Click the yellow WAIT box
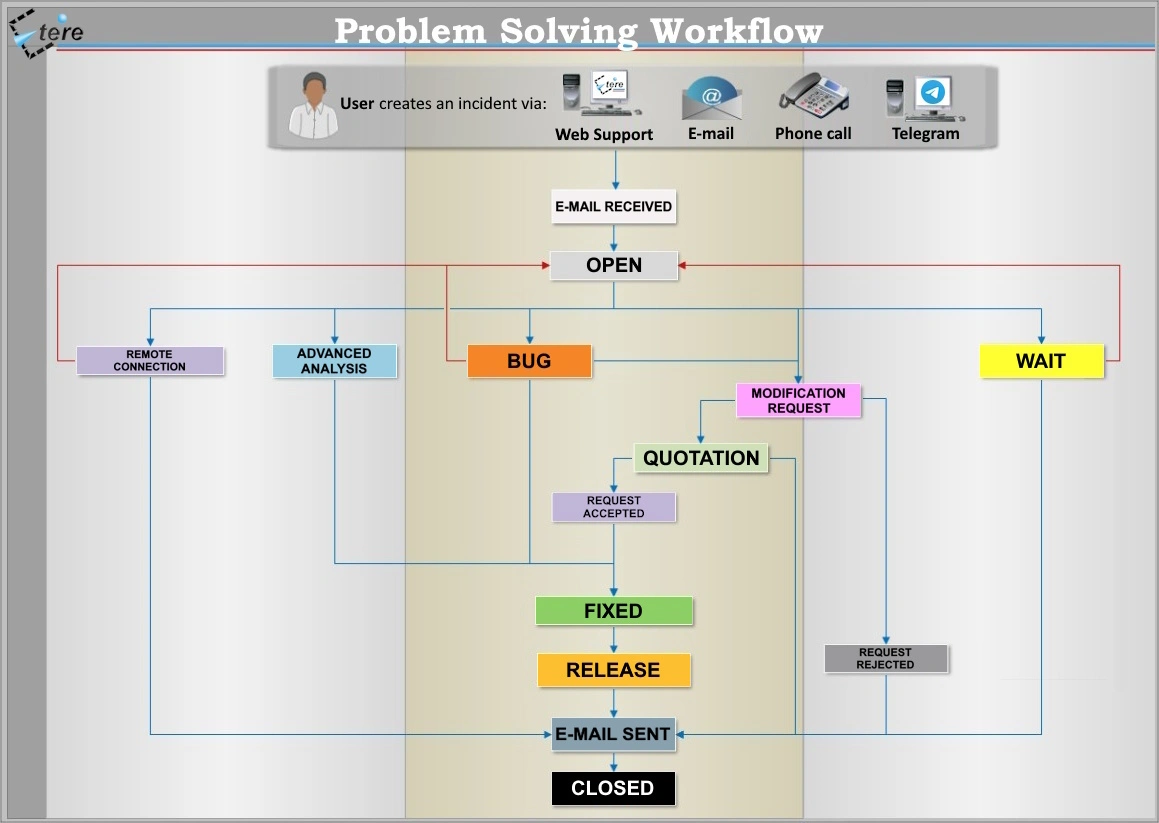 tap(1041, 361)
